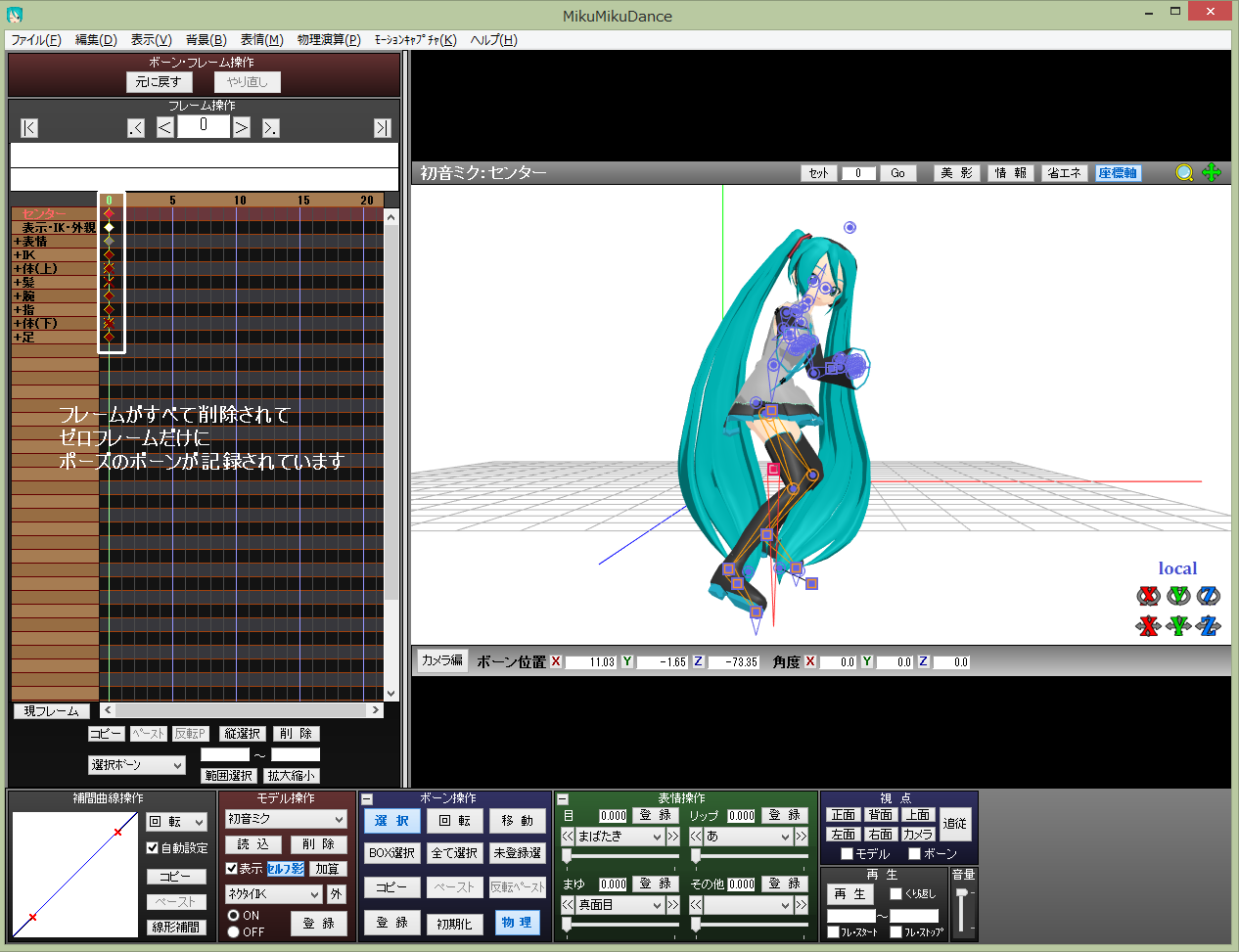The width and height of the screenshot is (1239, 952).
Task: Open the 背景(B) menu
Action: [206, 40]
